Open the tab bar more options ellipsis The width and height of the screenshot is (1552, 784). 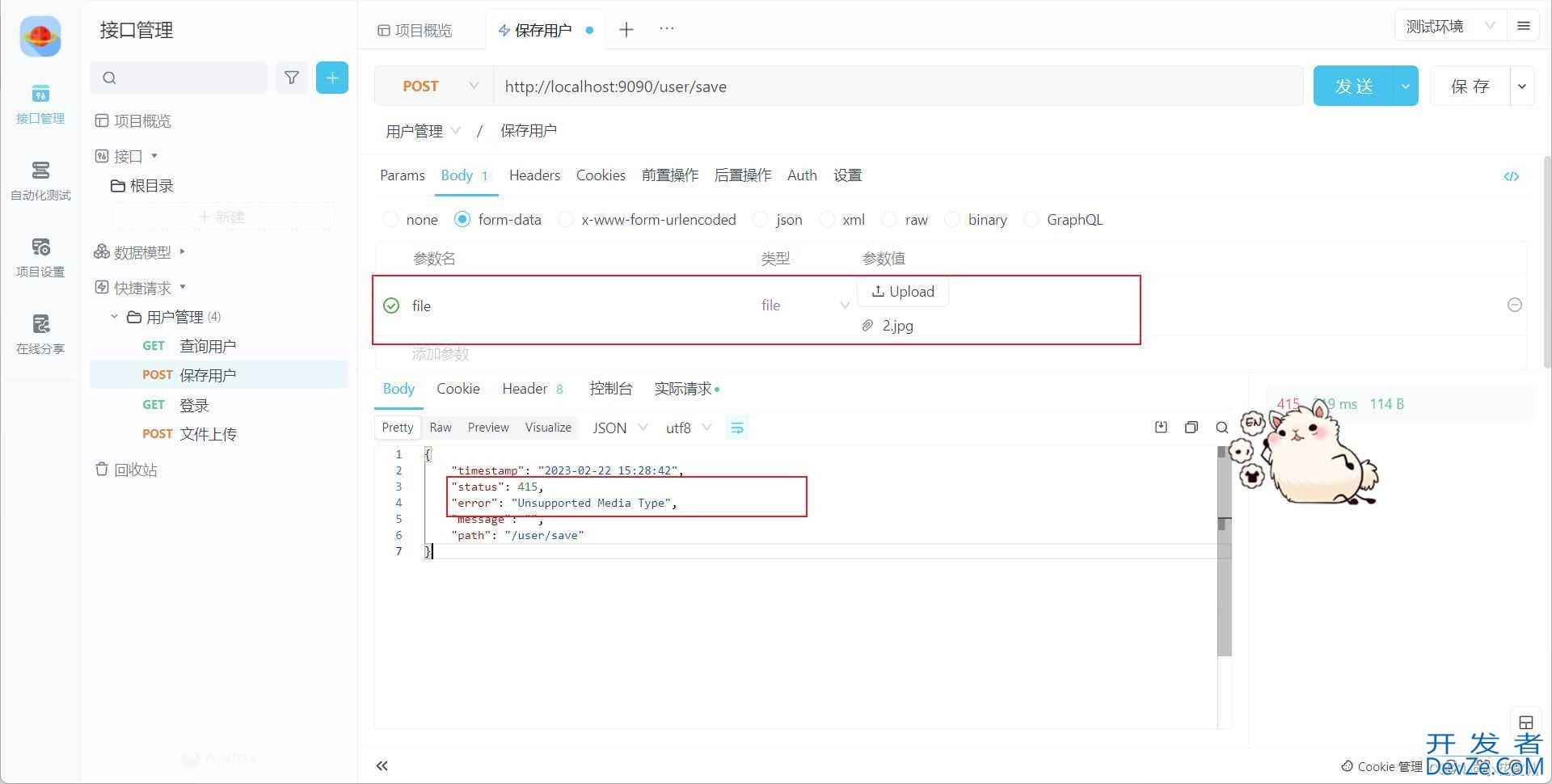(667, 28)
